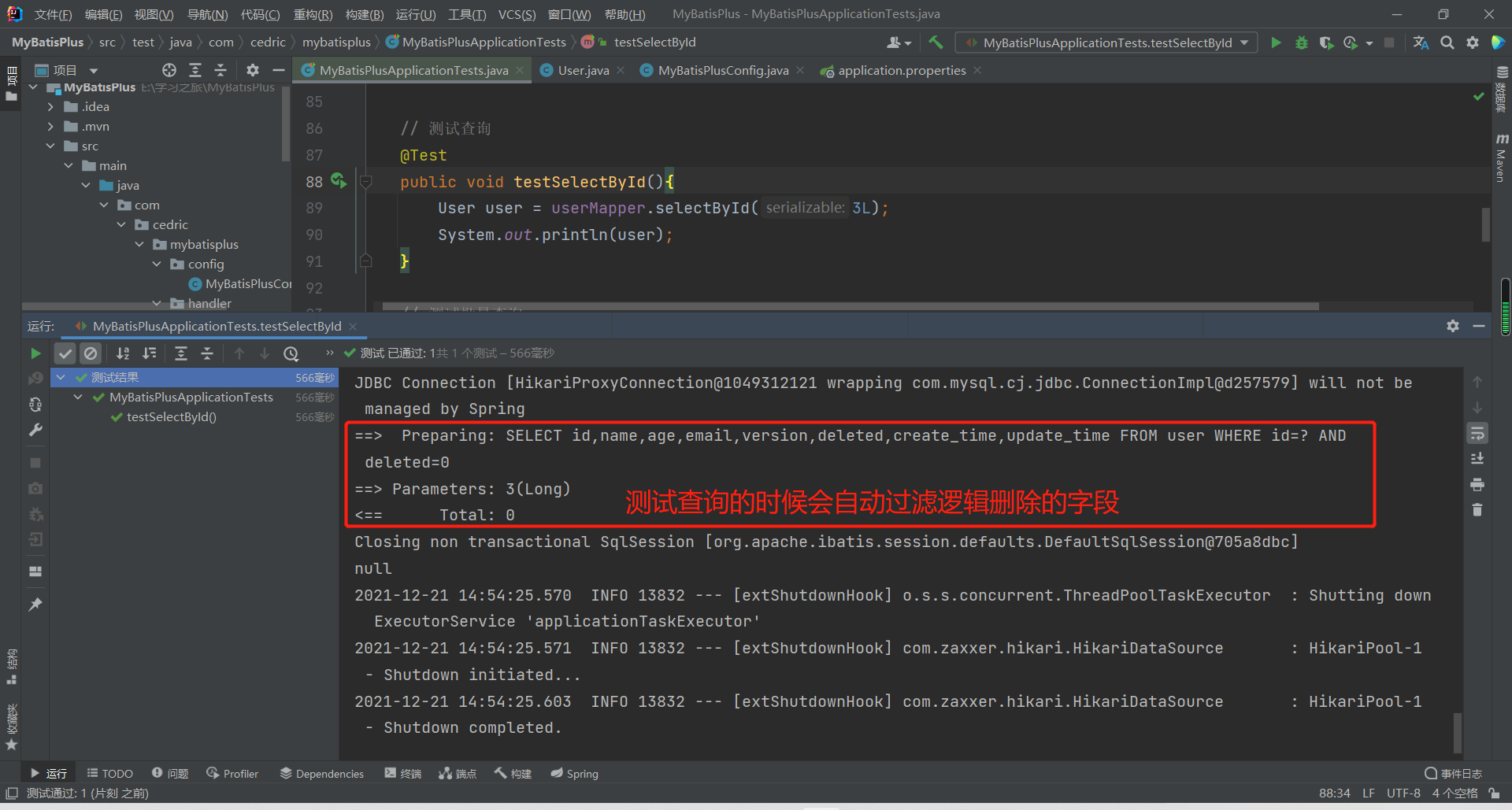Print the console output
The width and height of the screenshot is (1512, 810).
1477,484
